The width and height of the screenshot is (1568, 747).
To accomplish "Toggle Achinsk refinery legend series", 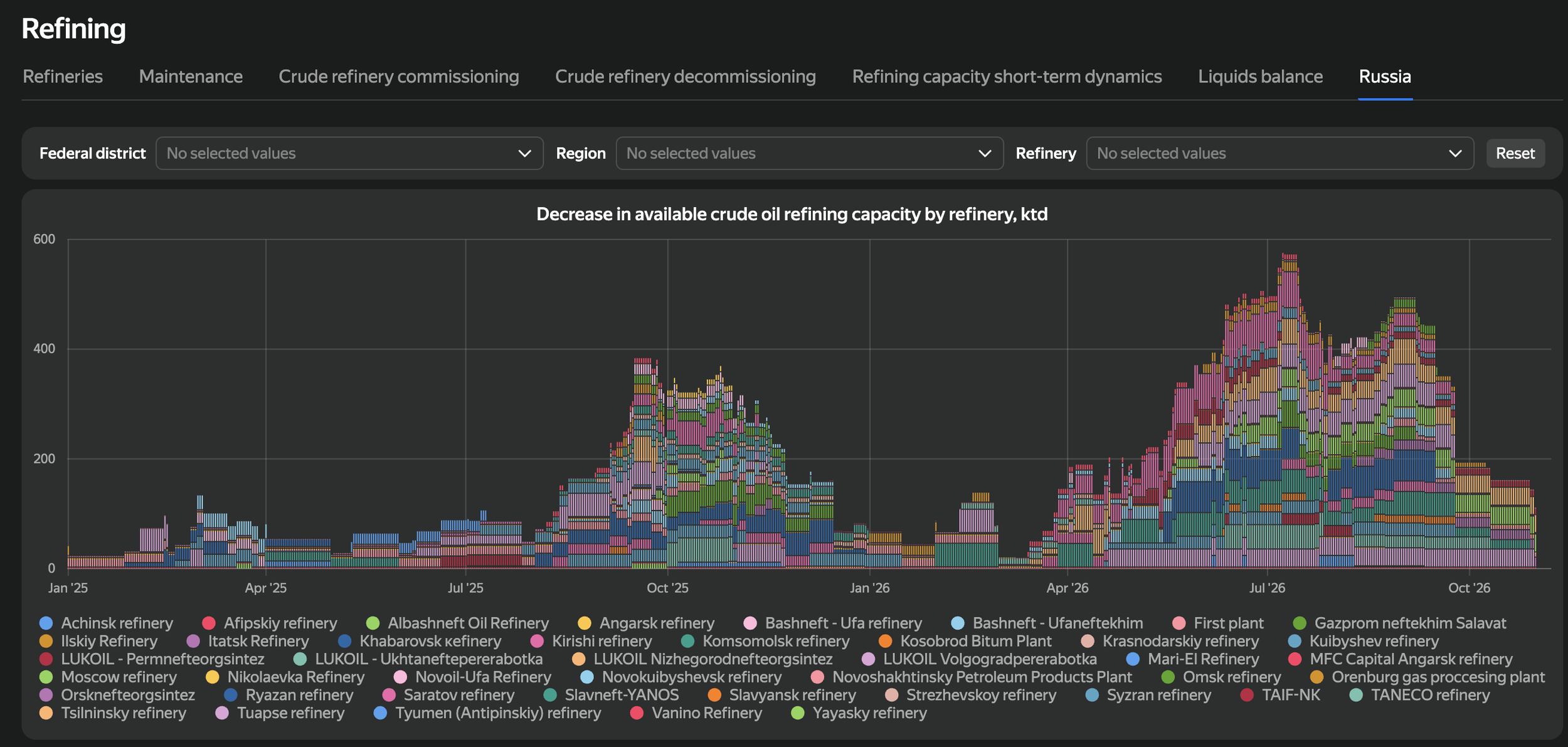I will click(106, 623).
